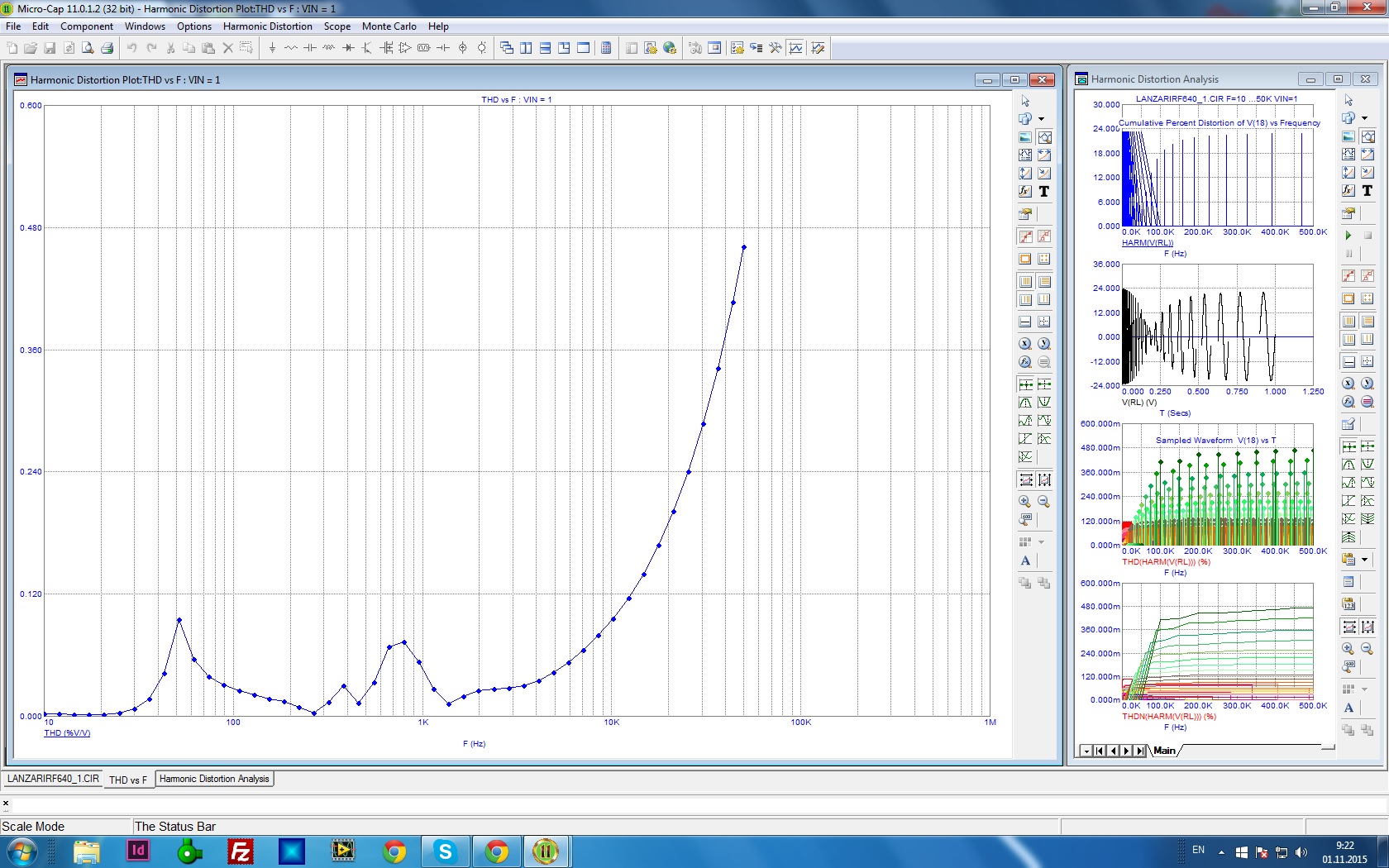Open a file with the folder icon
Image resolution: width=1389 pixels, height=868 pixels.
(x=31, y=48)
